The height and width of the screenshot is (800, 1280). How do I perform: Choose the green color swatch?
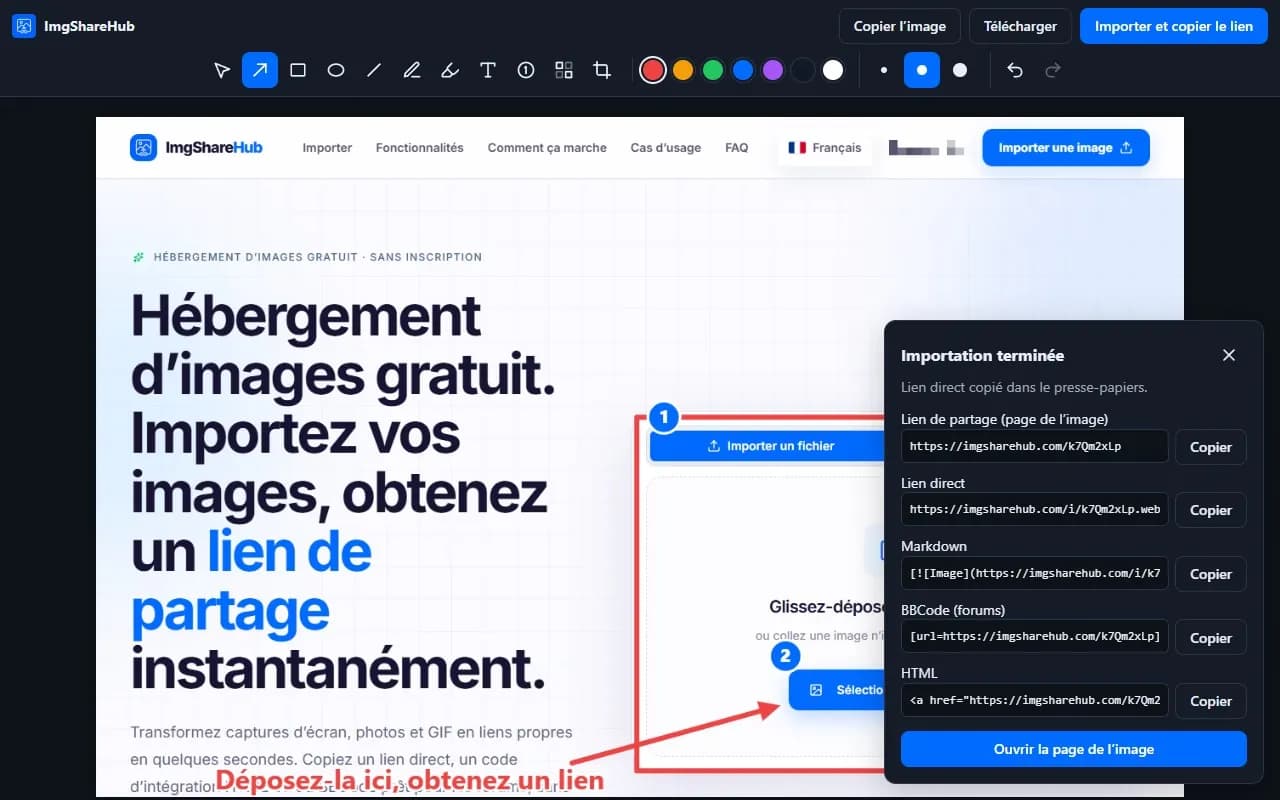pos(713,70)
